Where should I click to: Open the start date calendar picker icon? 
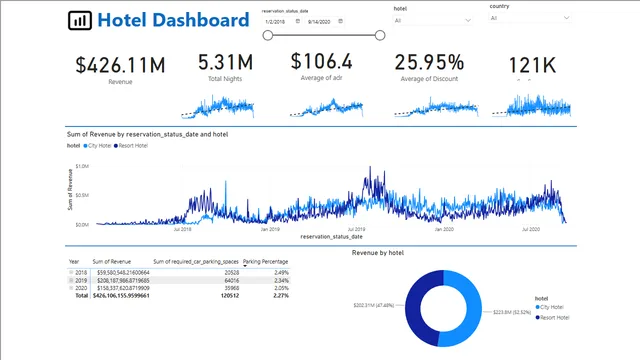coord(298,21)
